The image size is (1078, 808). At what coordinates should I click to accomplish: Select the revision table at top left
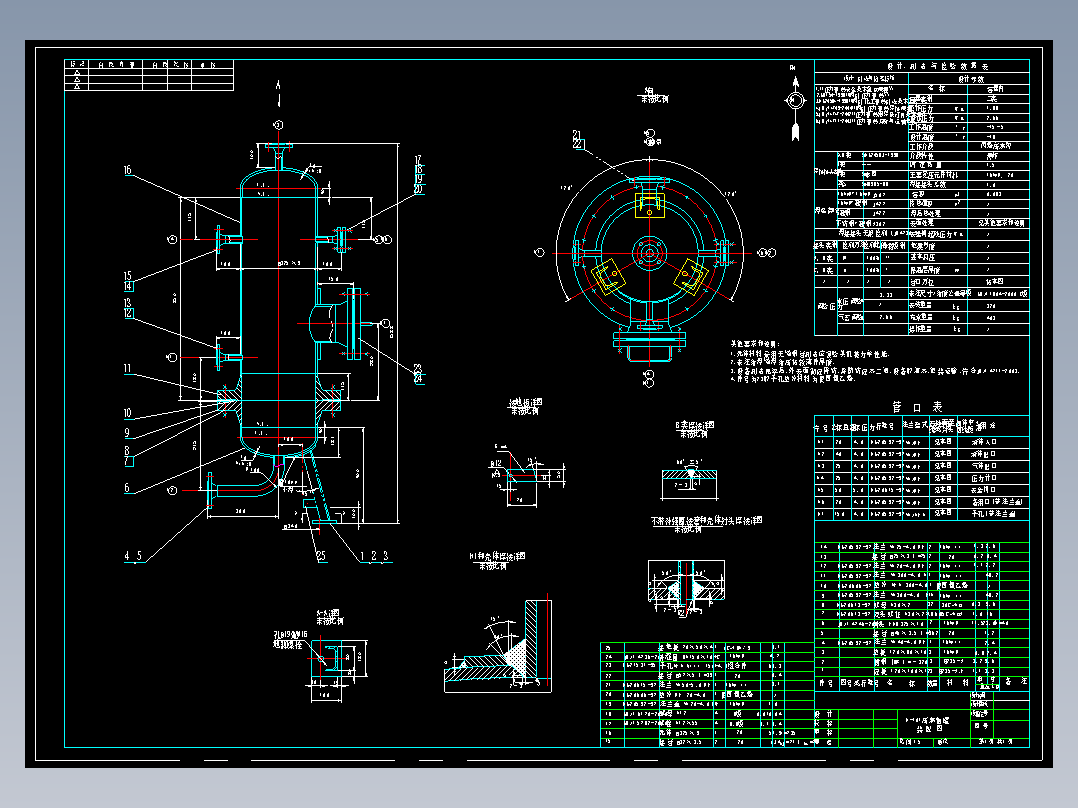click(x=149, y=75)
